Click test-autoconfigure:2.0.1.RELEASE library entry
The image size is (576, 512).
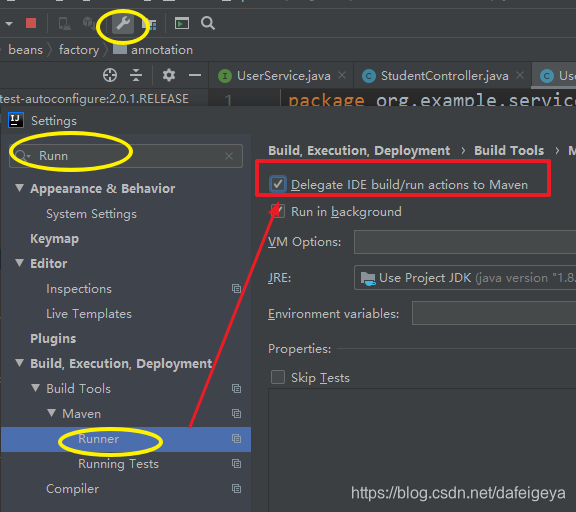click(x=94, y=98)
